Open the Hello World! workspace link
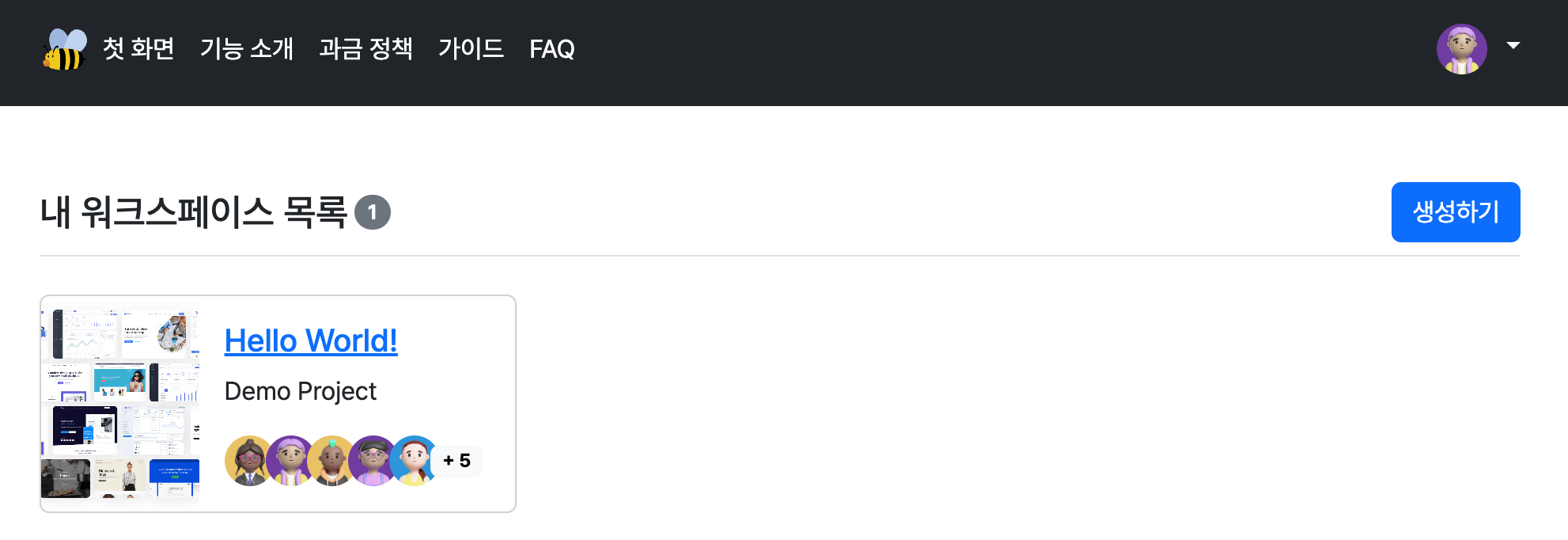The height and width of the screenshot is (540, 1568). tap(311, 340)
